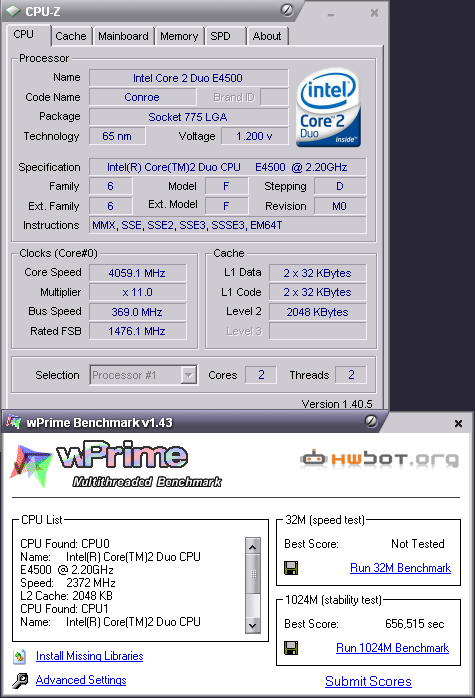Image resolution: width=475 pixels, height=698 pixels.
Task: Click the floppy save icon under 32M test
Action: [291, 568]
